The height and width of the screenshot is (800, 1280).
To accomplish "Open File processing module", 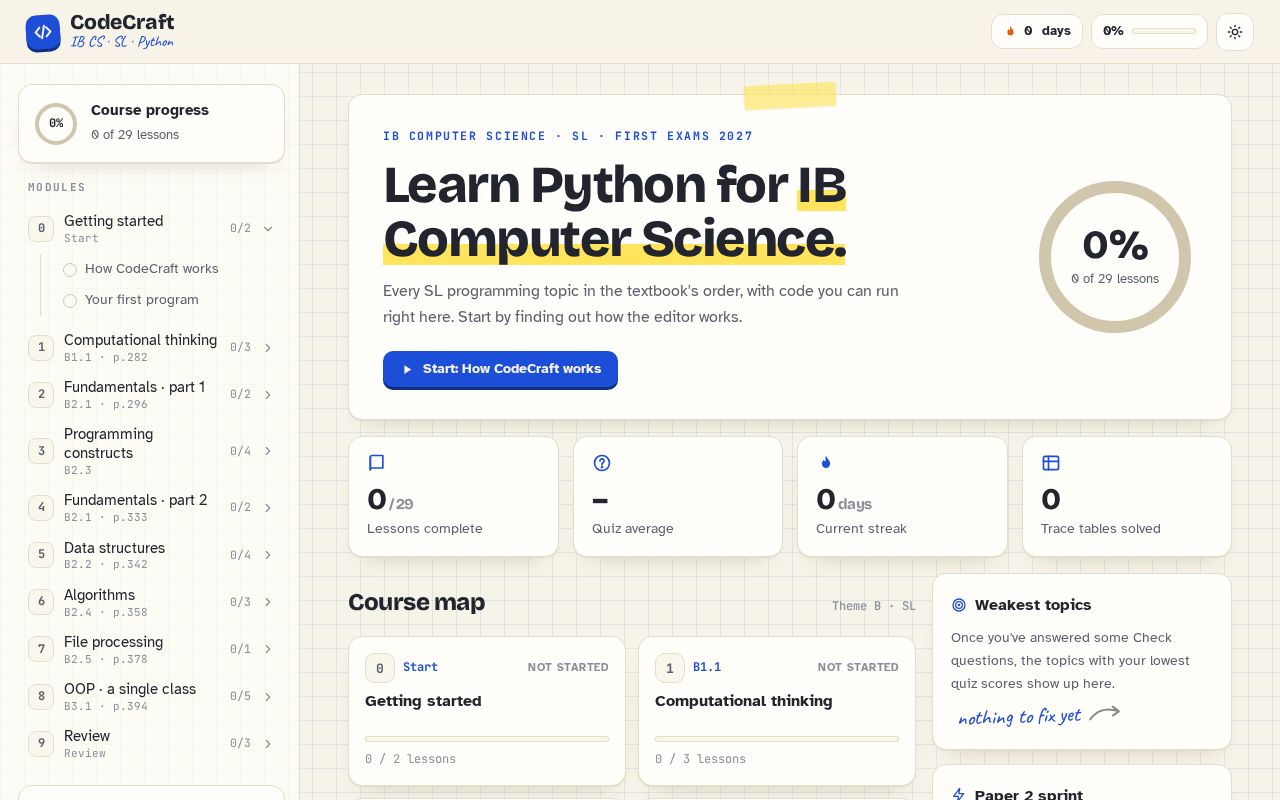I will 151,649.
